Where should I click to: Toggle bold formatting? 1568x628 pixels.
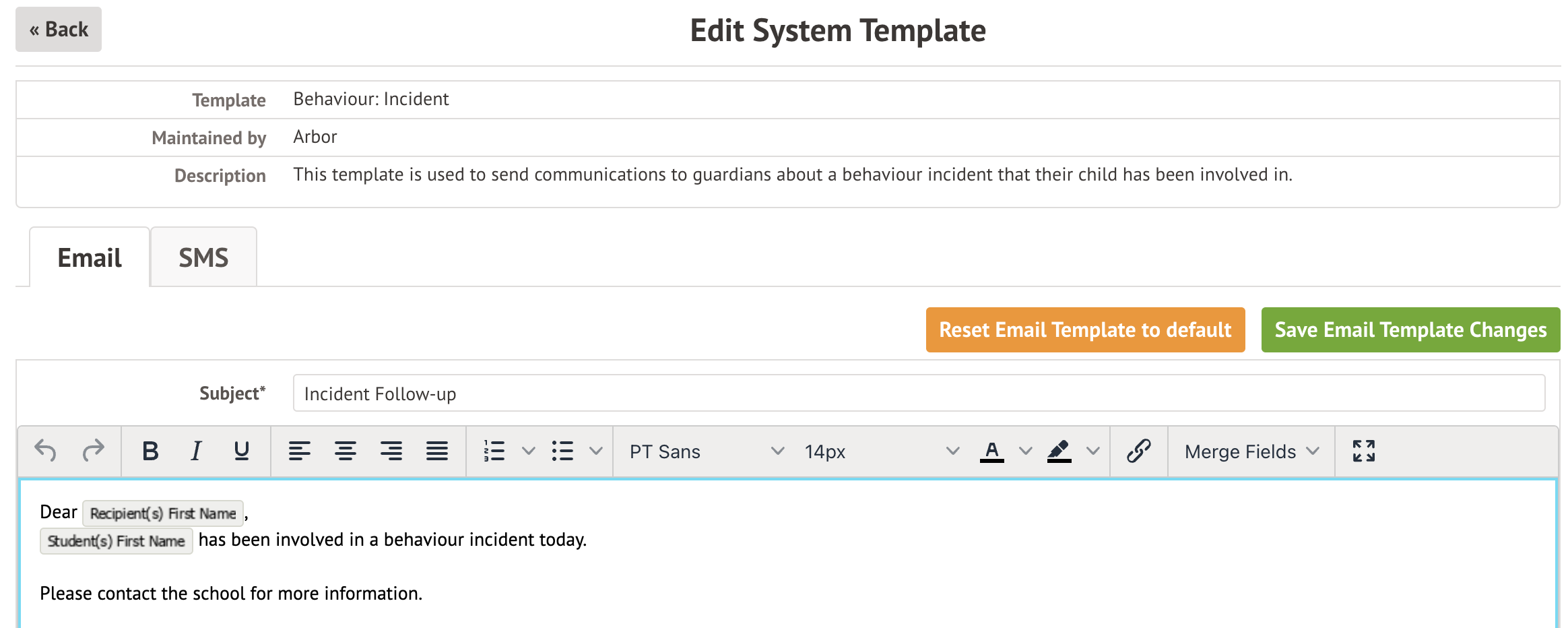[x=150, y=451]
